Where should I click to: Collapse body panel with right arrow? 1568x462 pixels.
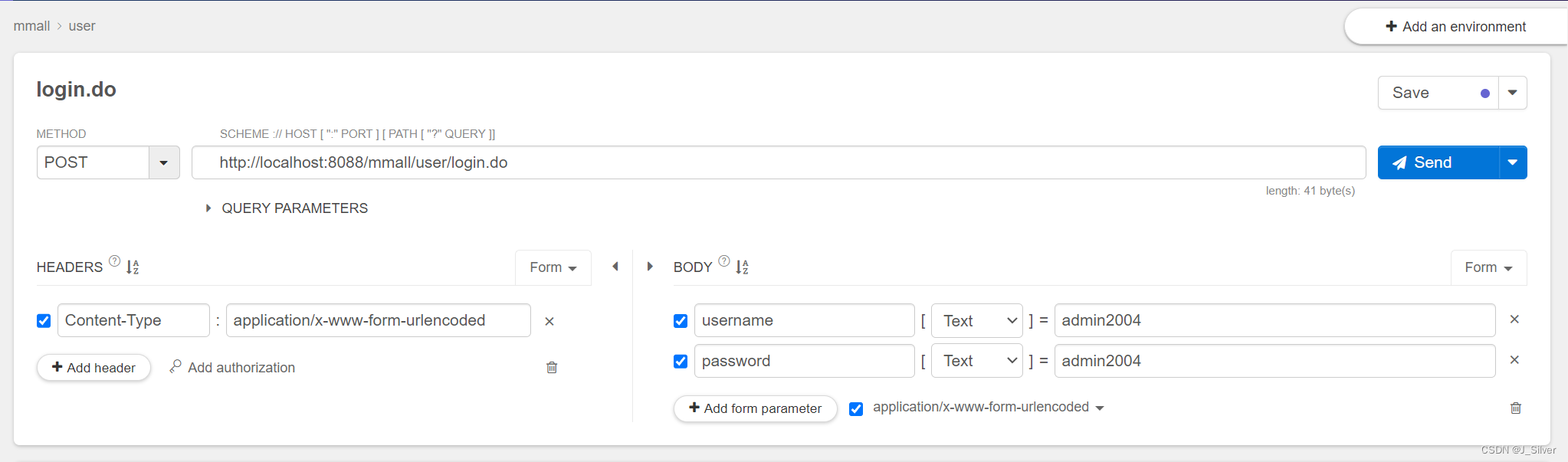coord(650,267)
